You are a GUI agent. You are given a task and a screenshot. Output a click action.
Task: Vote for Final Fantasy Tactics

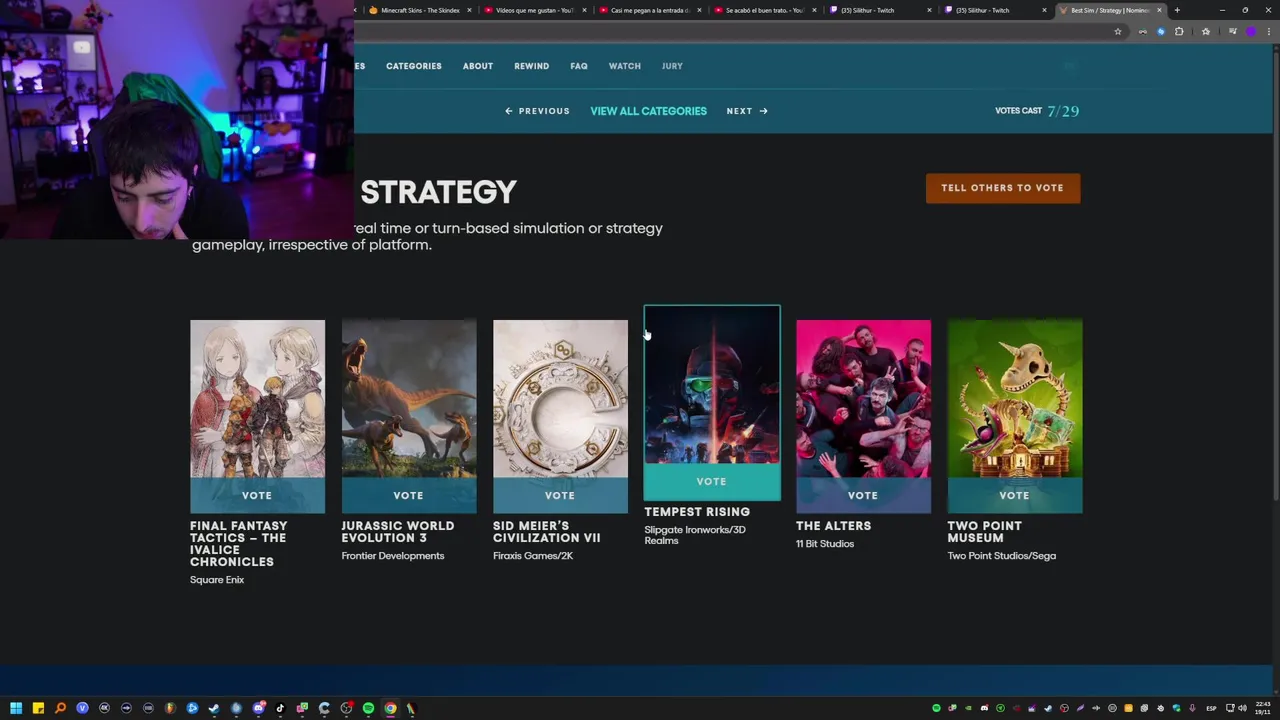click(257, 495)
